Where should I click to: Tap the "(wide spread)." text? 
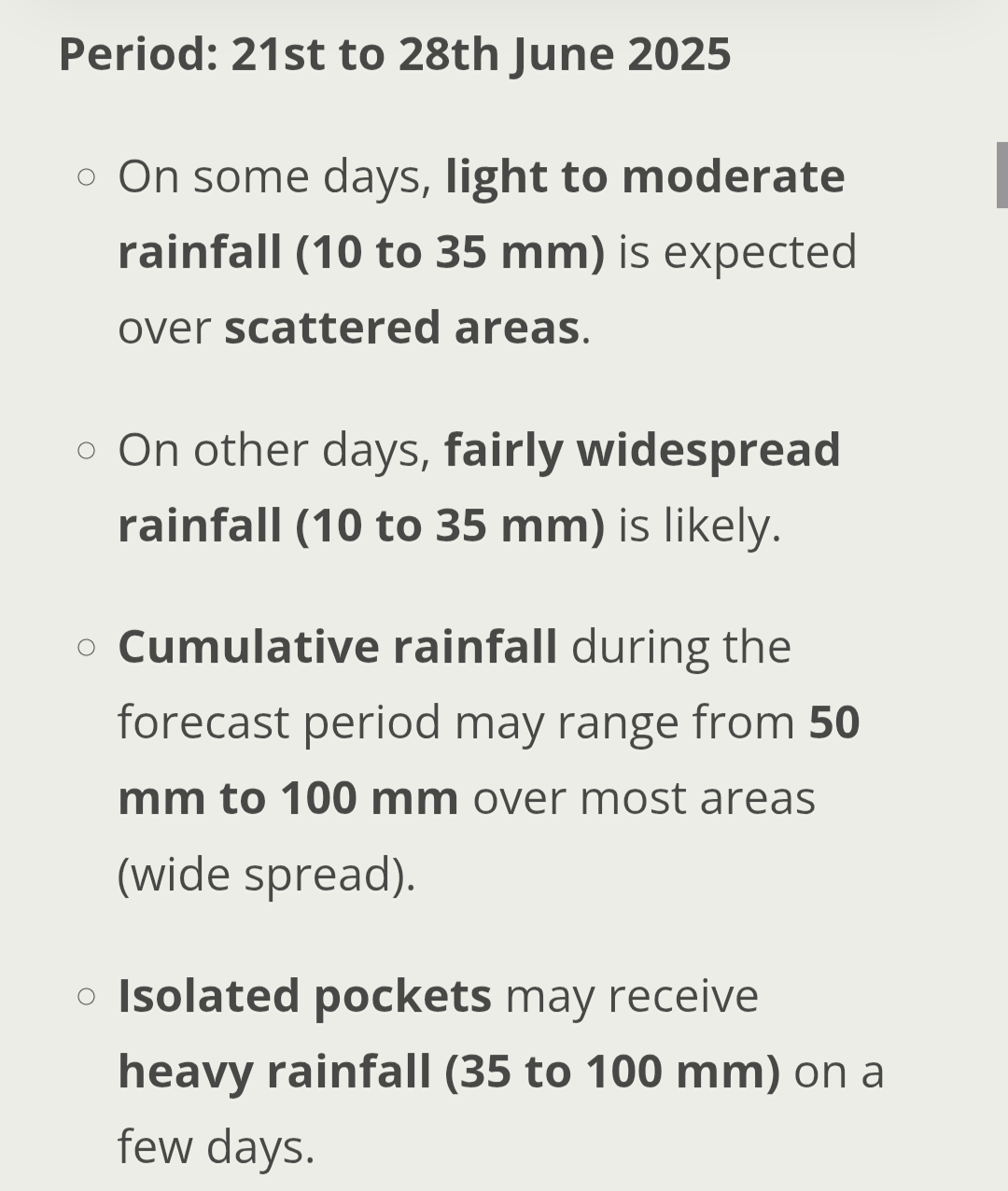[266, 875]
